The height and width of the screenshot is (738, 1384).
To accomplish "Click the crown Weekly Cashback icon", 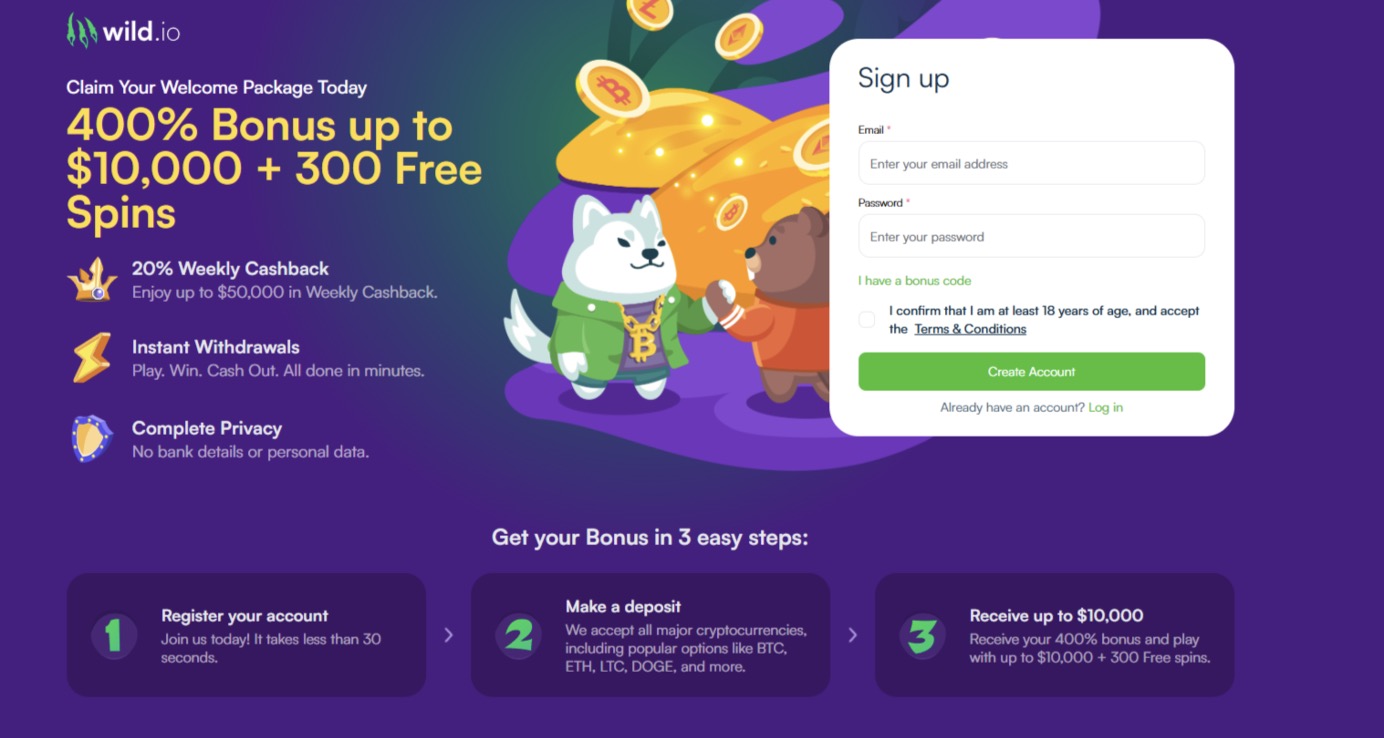I will 92,280.
